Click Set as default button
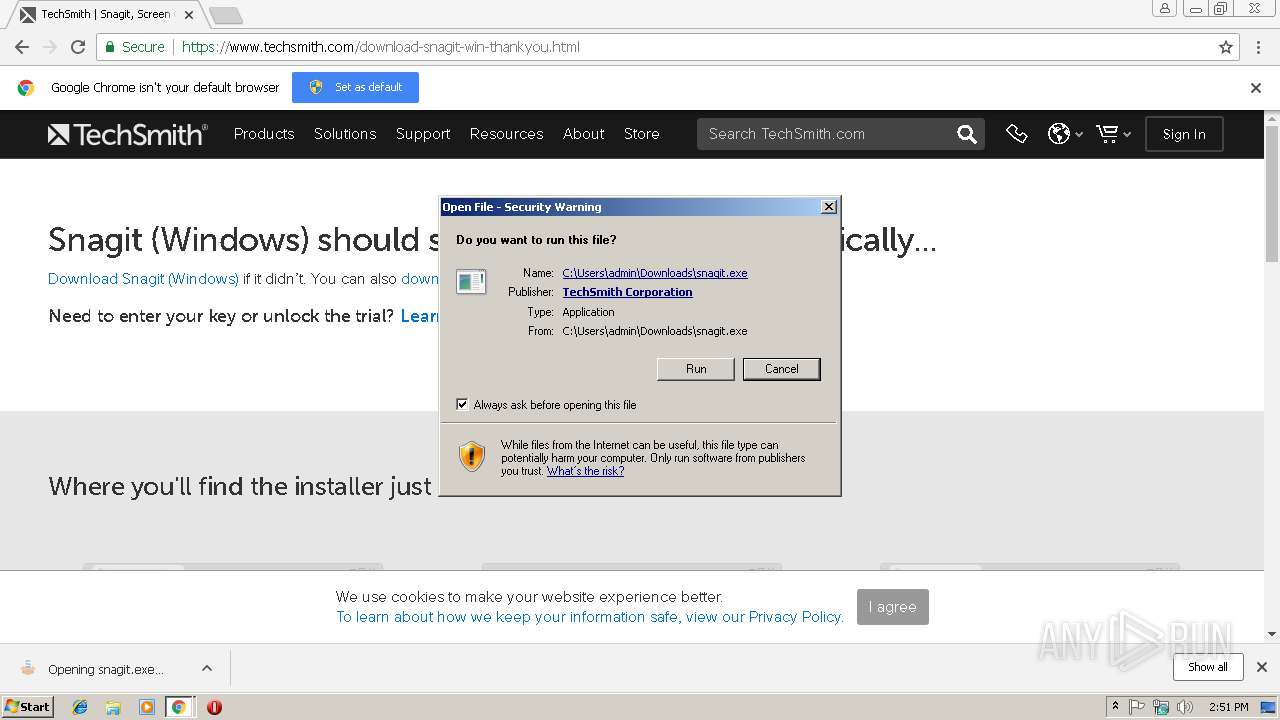Screen dimensions: 1280x720 tap(355, 87)
